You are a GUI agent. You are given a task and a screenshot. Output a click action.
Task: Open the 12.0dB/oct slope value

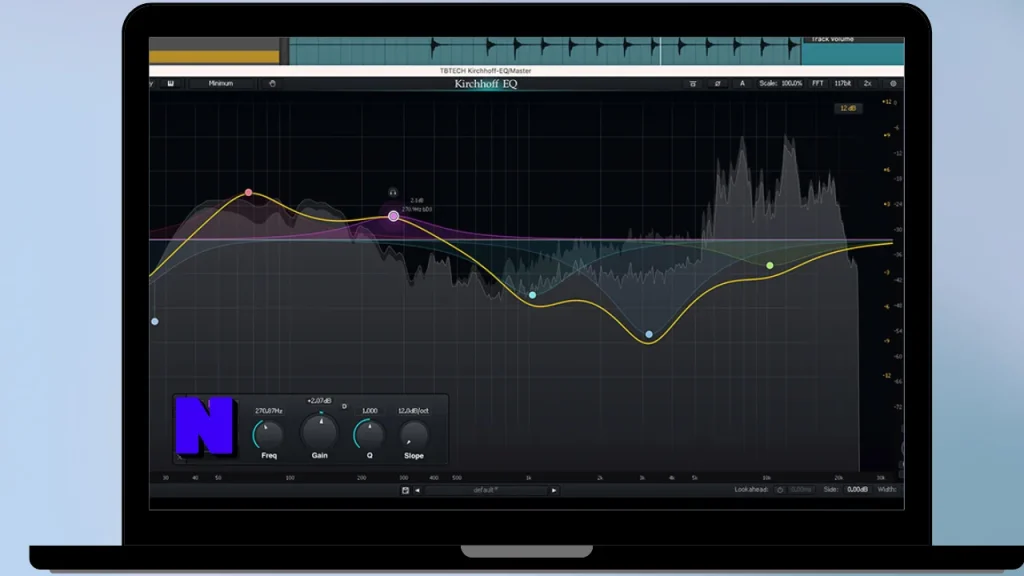(413, 411)
